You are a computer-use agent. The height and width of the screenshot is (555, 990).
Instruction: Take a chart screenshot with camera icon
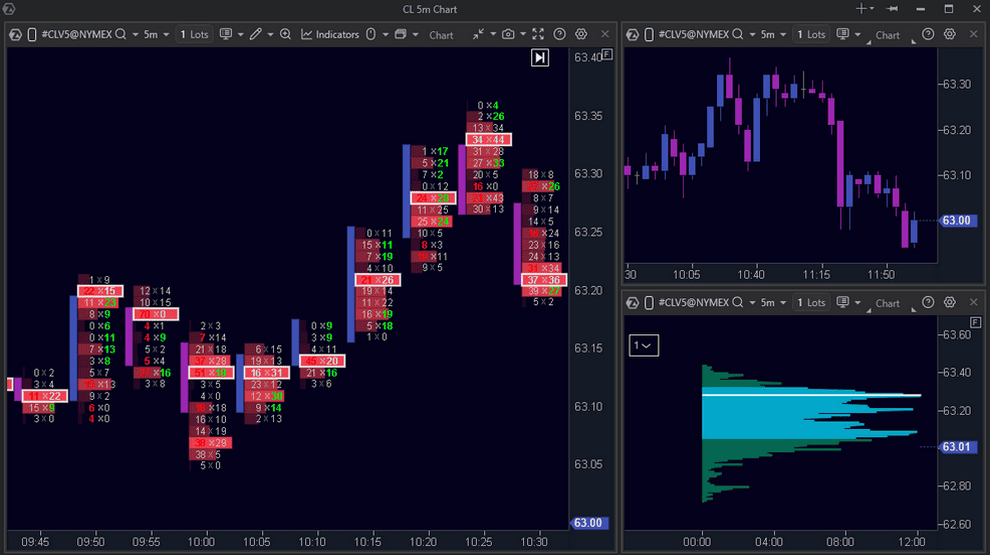(x=508, y=34)
